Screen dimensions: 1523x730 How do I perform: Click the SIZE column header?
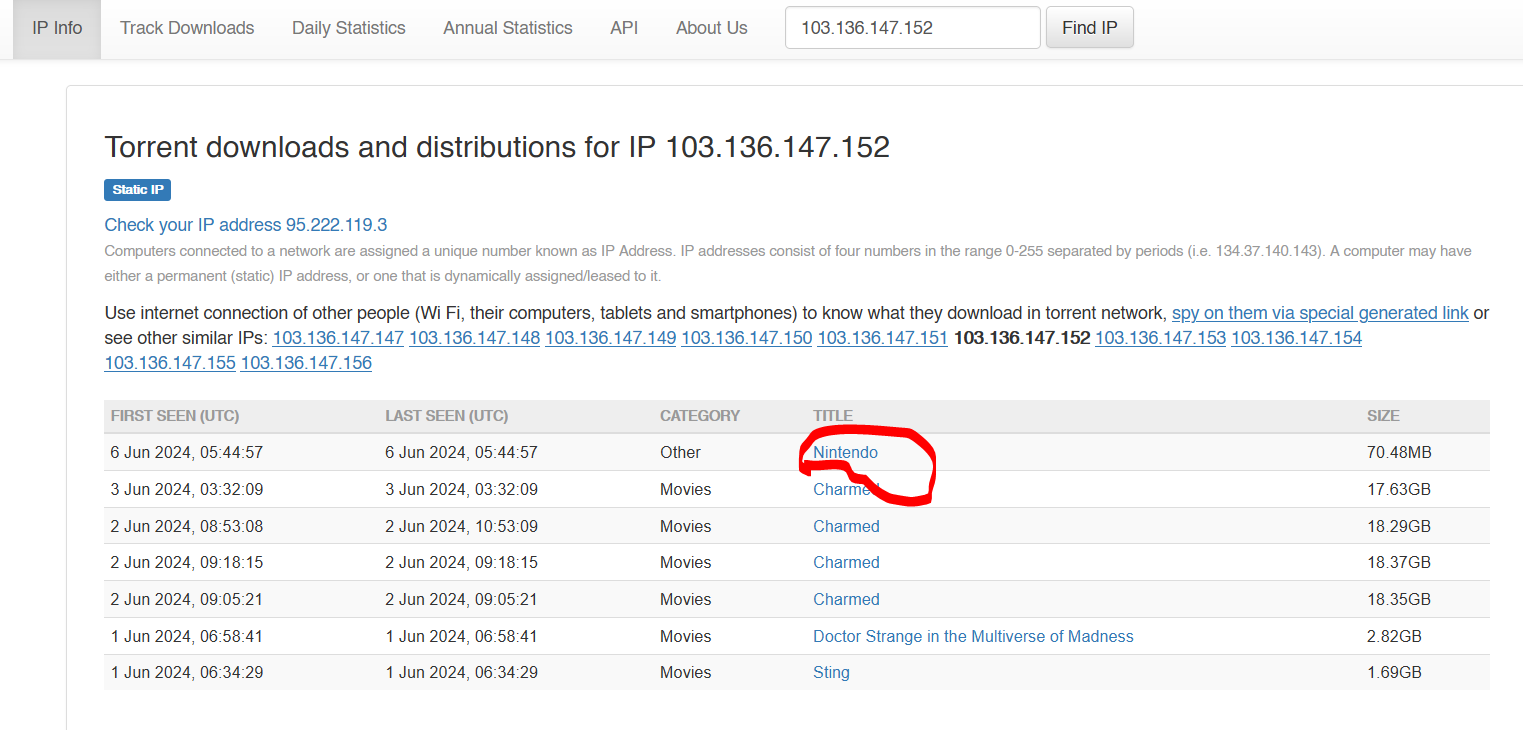(x=1383, y=416)
